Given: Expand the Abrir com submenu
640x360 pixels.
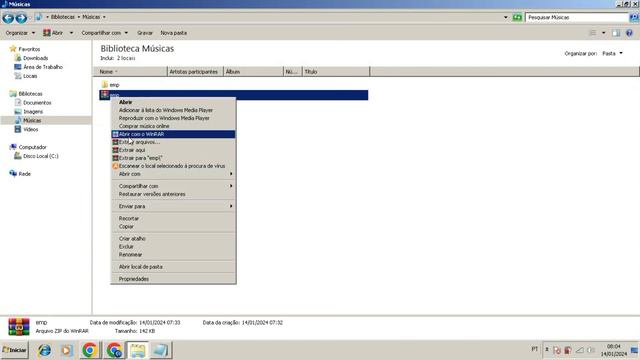Looking at the screenshot, I should click(173, 174).
